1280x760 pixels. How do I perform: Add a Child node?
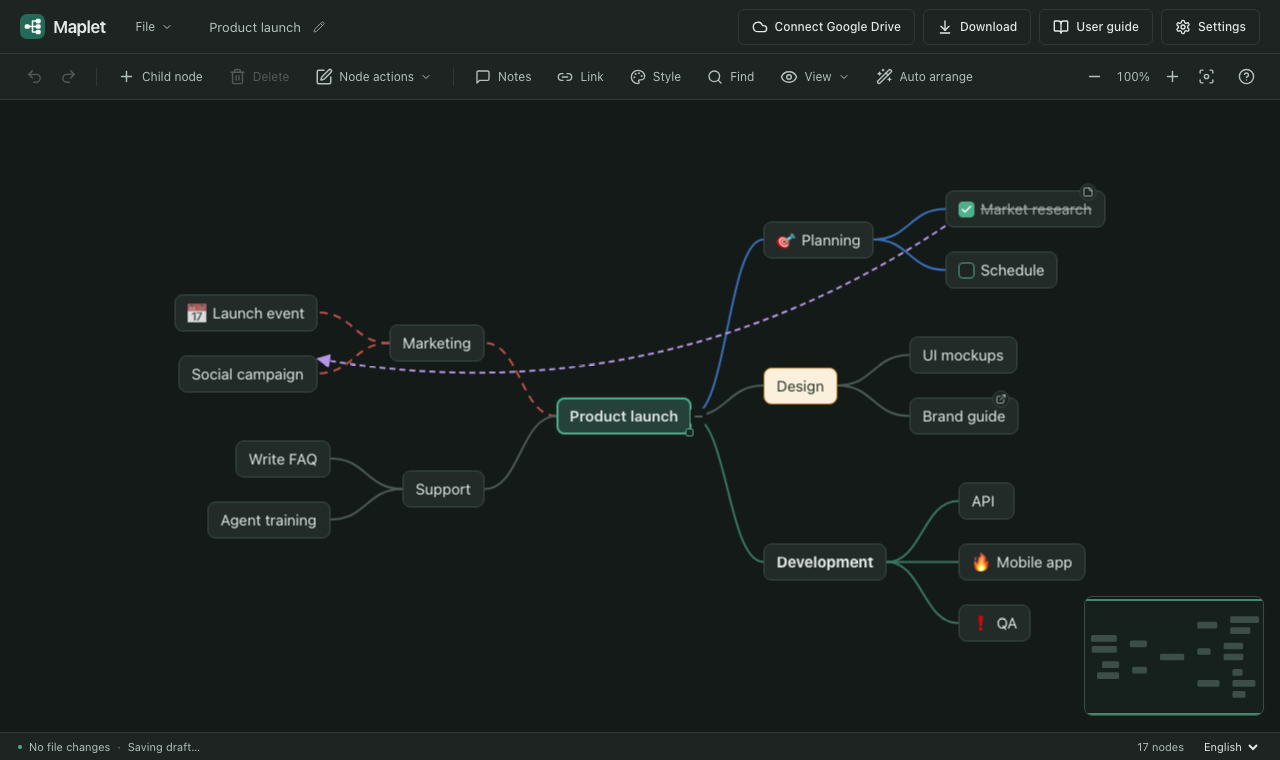(161, 77)
